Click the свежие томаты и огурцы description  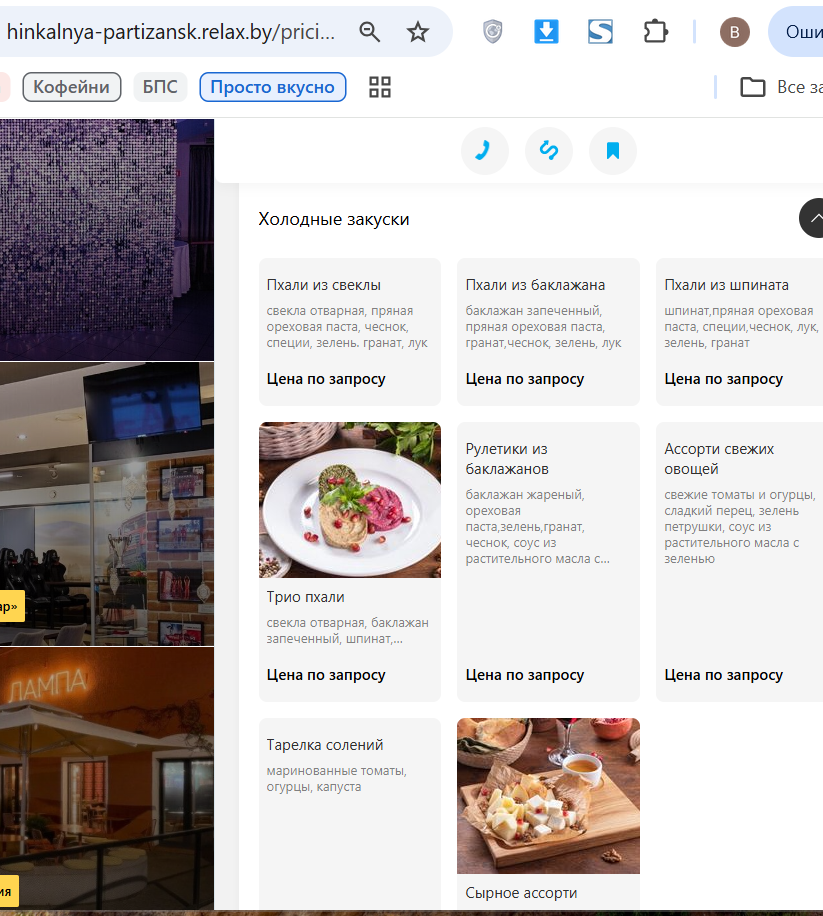click(739, 526)
